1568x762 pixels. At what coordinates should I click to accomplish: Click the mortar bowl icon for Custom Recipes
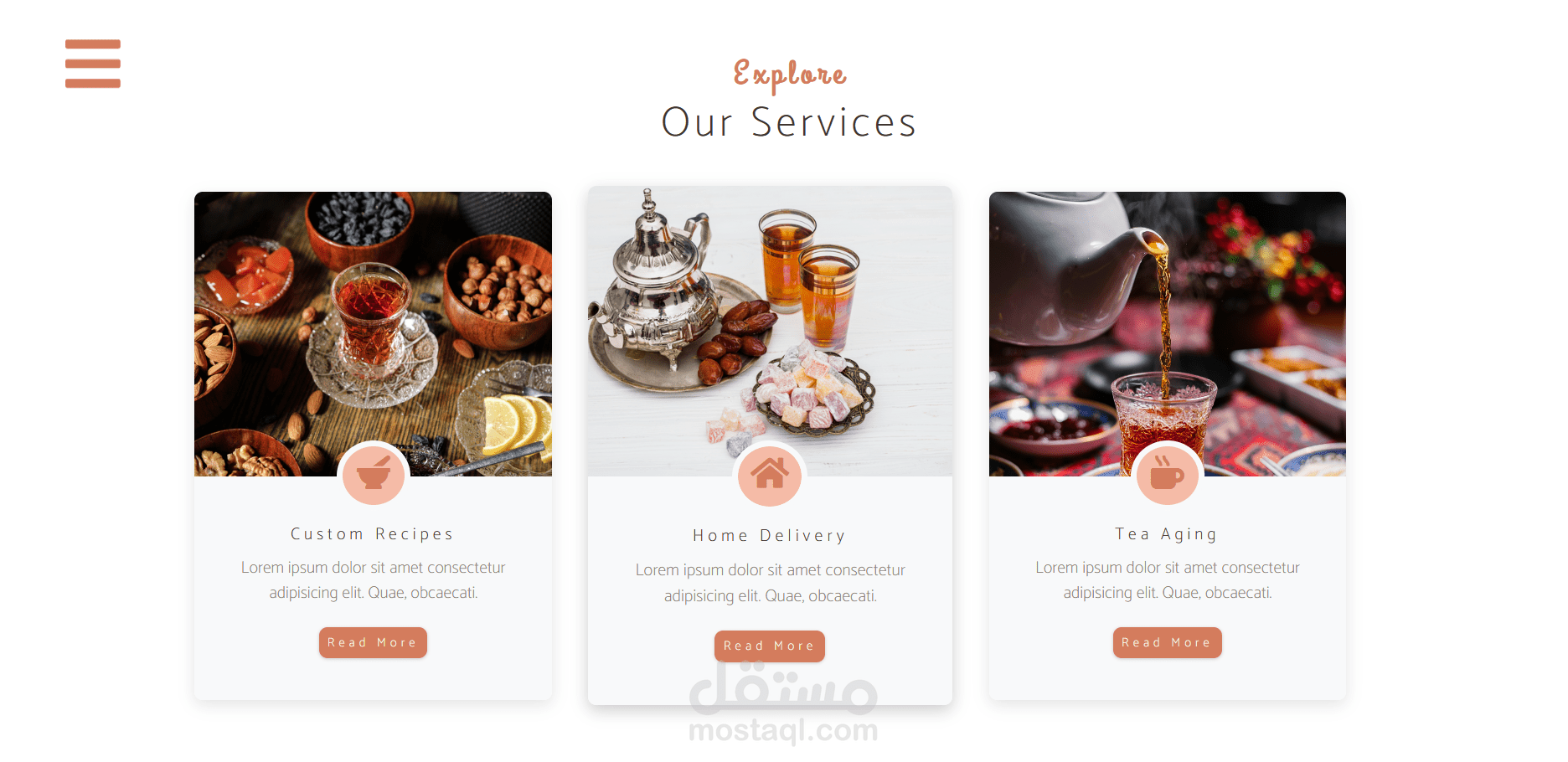coord(374,475)
